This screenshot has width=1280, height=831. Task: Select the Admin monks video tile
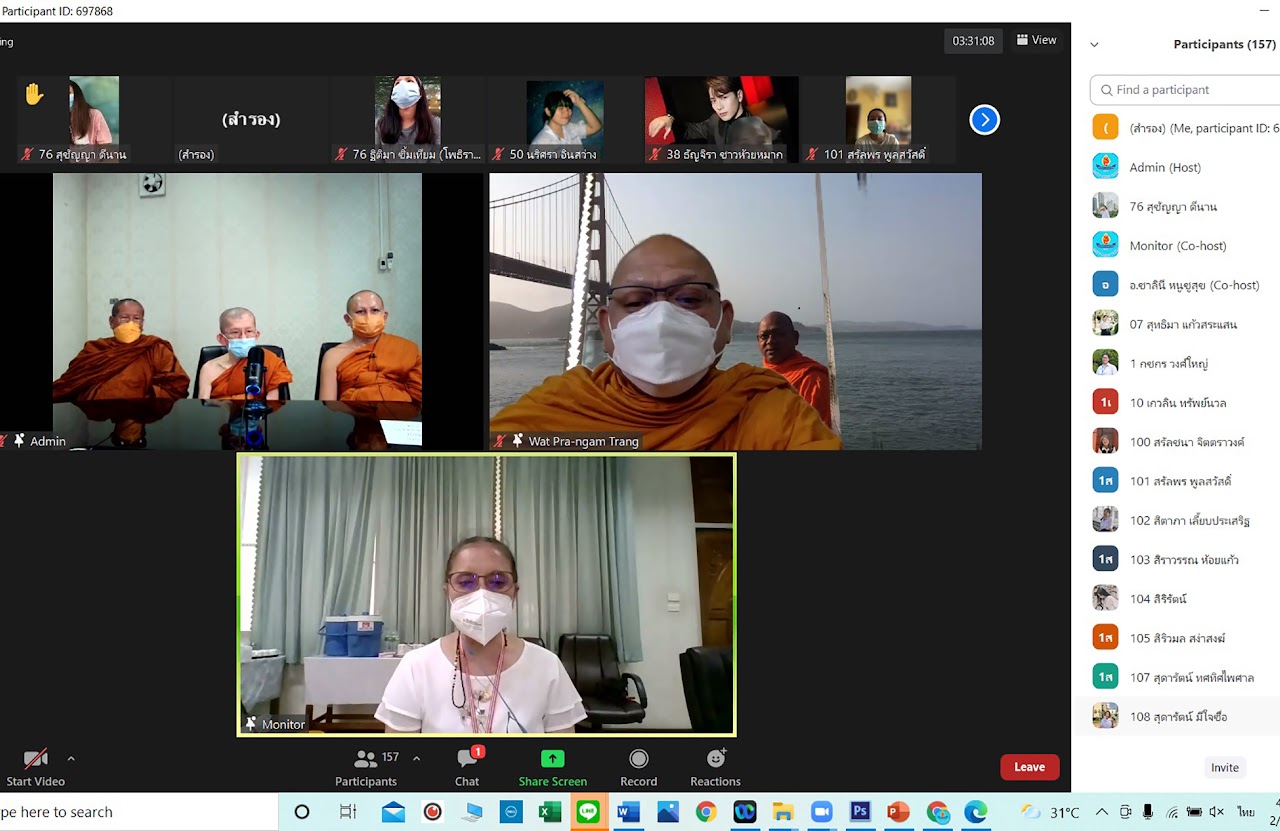click(x=237, y=311)
